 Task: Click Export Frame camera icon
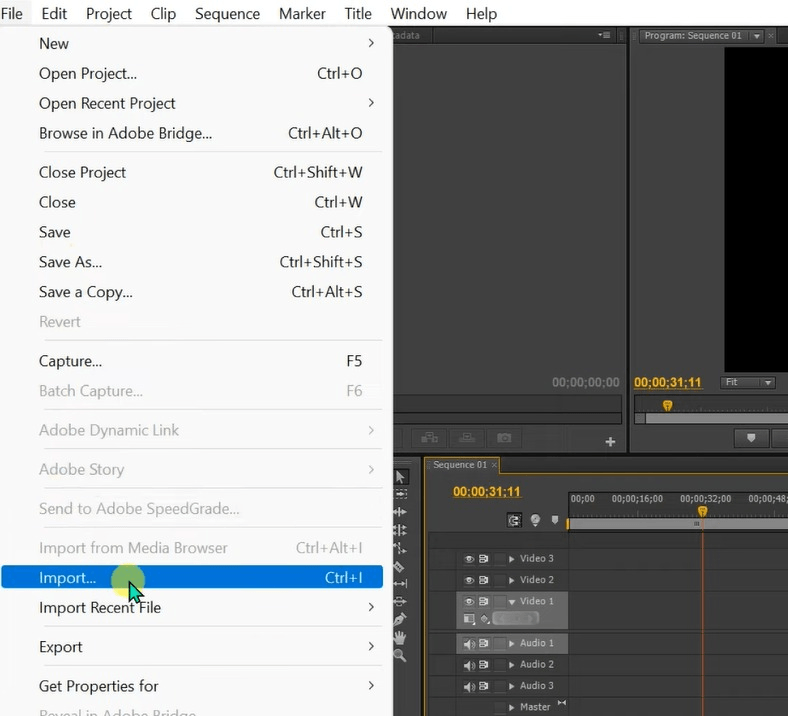click(x=504, y=438)
